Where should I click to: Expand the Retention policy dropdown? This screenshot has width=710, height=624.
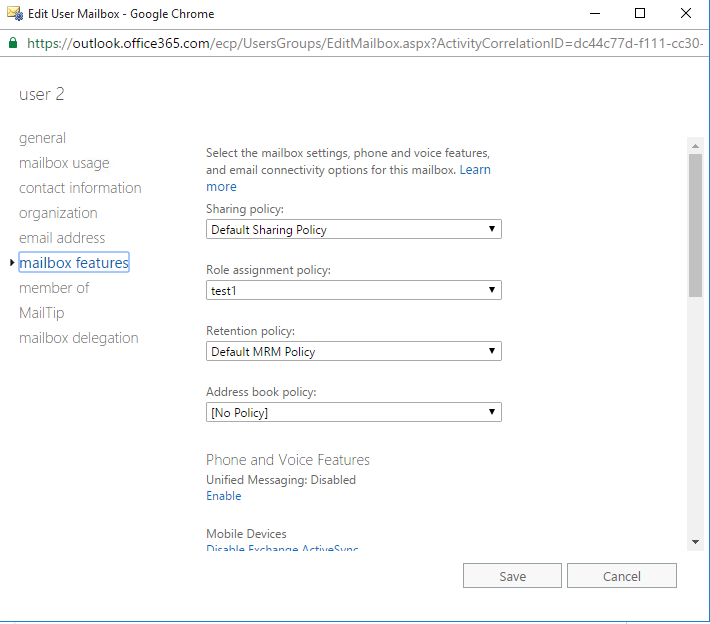[354, 351]
